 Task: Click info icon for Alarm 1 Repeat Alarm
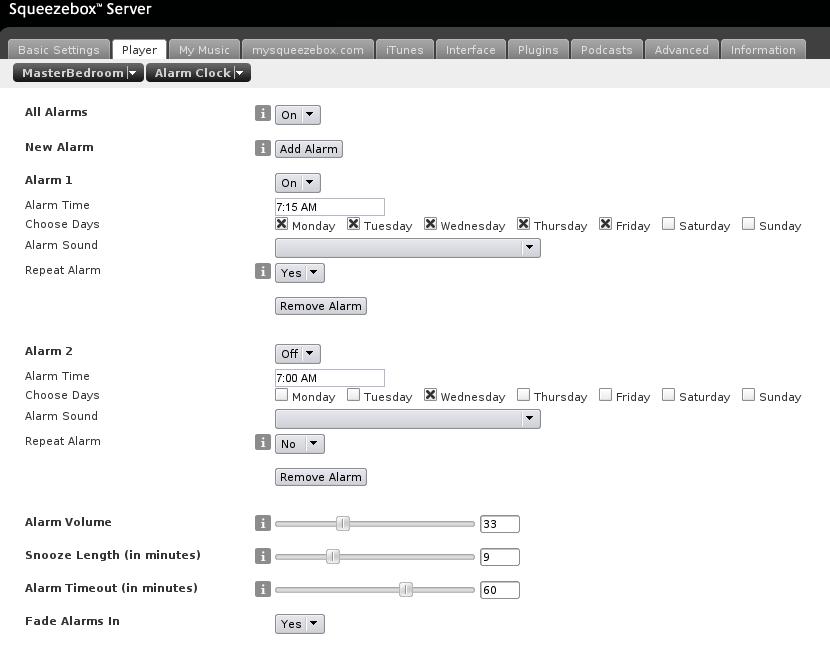pyautogui.click(x=263, y=271)
